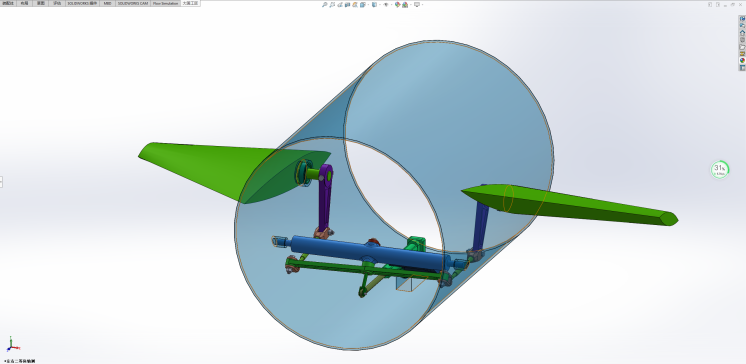Click the green 31% circular widget
746x364 pixels.
720,169
